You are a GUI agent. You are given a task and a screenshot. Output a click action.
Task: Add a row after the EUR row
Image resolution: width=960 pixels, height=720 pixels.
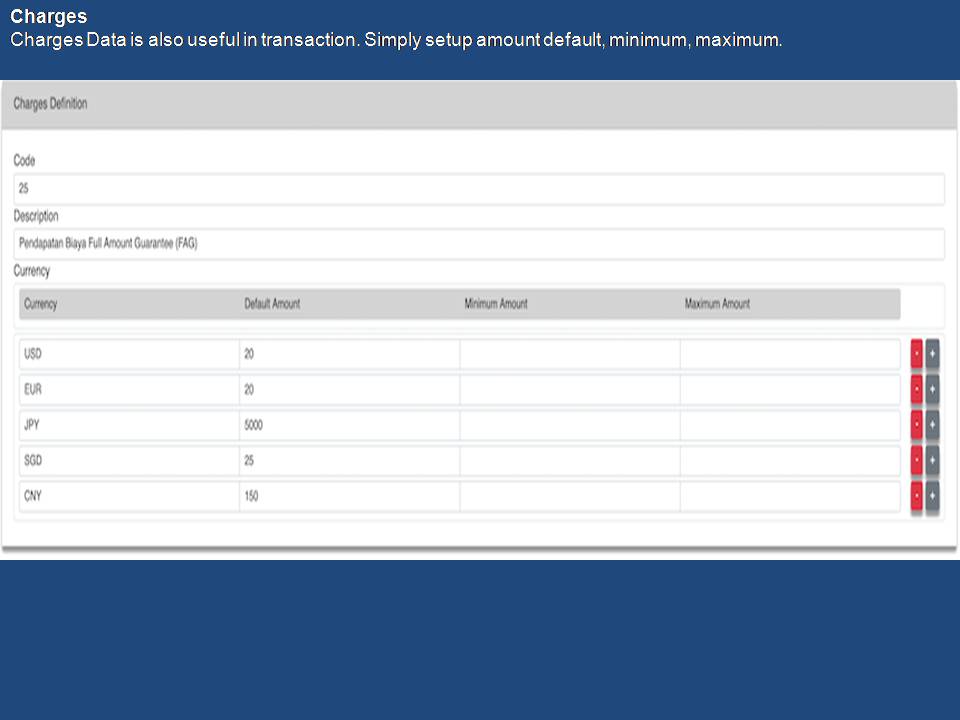coord(932,390)
